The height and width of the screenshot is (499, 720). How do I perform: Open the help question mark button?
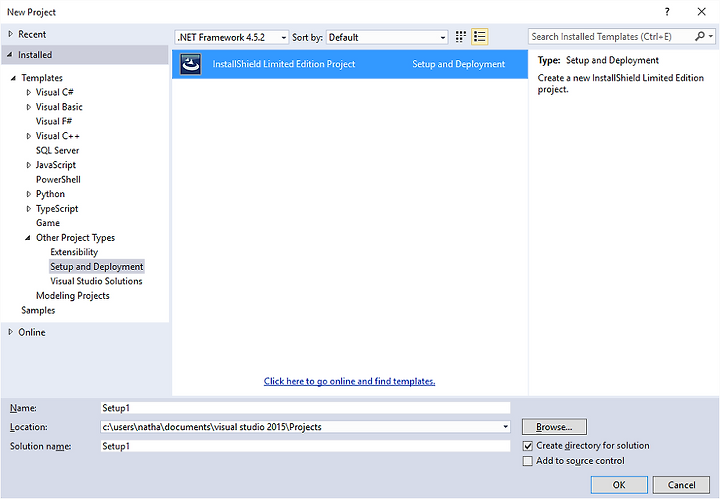click(x=667, y=12)
